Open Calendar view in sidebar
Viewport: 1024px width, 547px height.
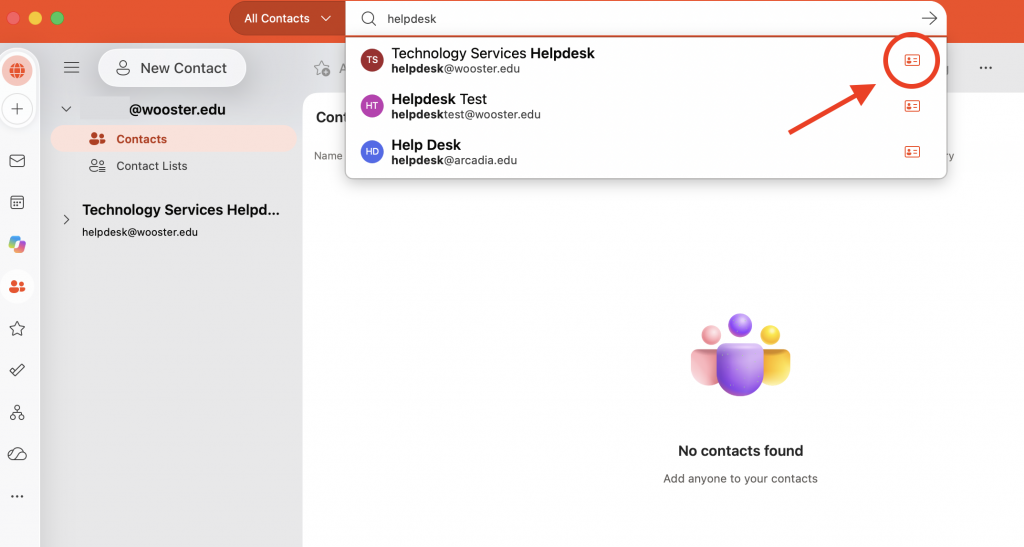[18, 202]
